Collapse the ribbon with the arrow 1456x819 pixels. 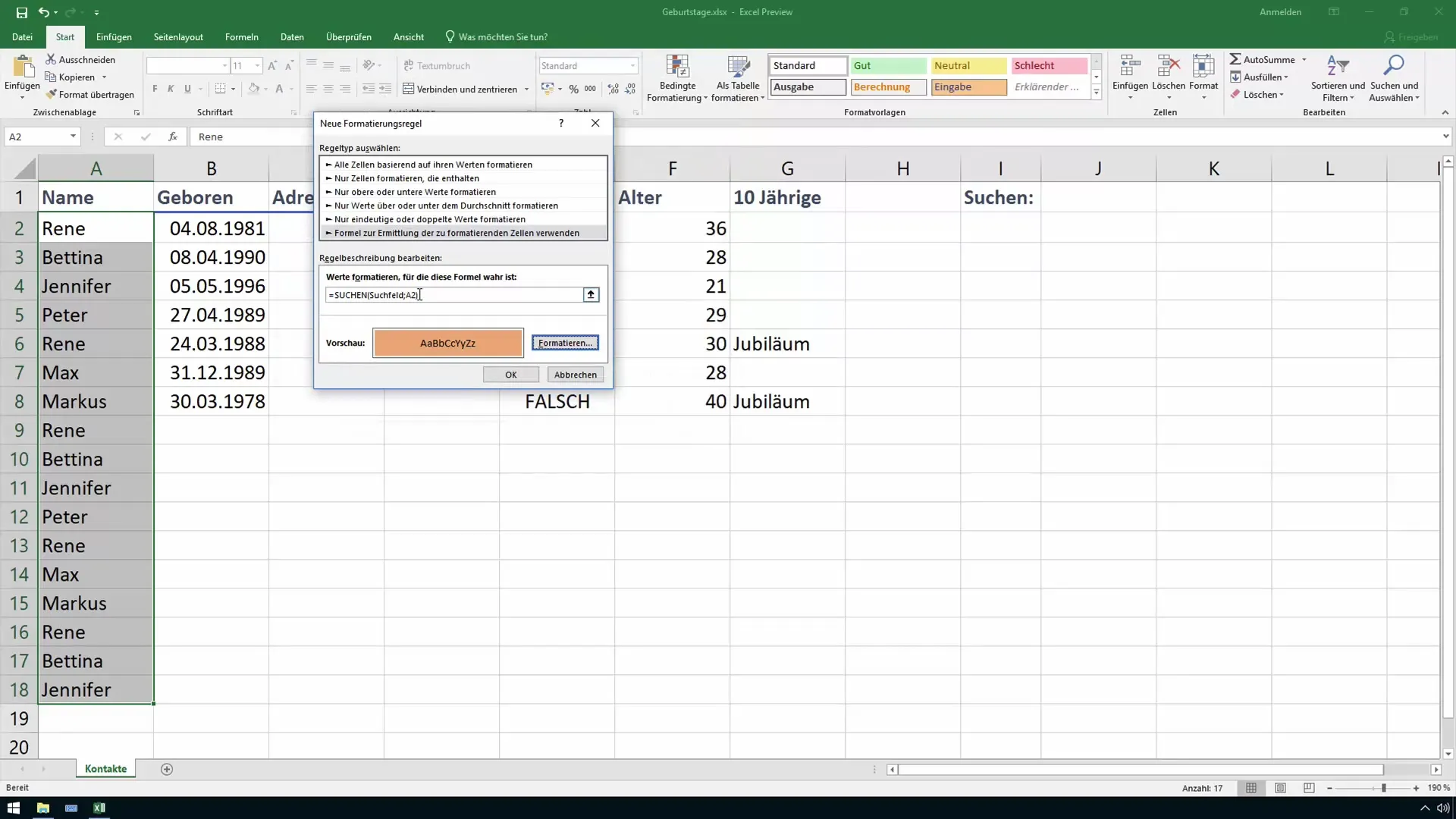point(1445,112)
